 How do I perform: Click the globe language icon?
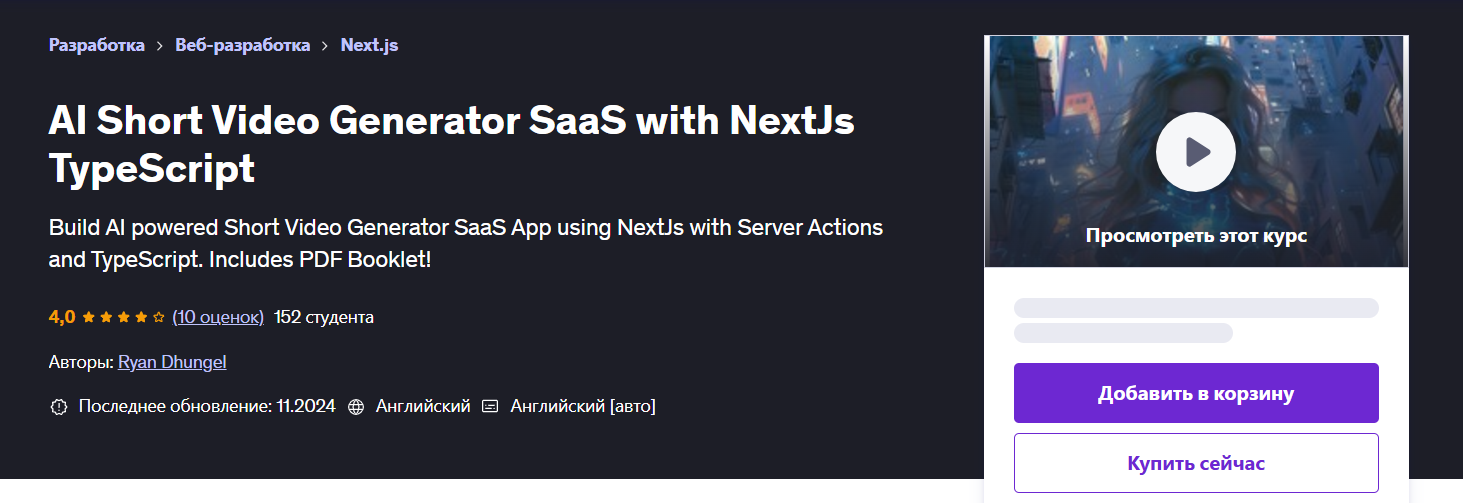[356, 407]
